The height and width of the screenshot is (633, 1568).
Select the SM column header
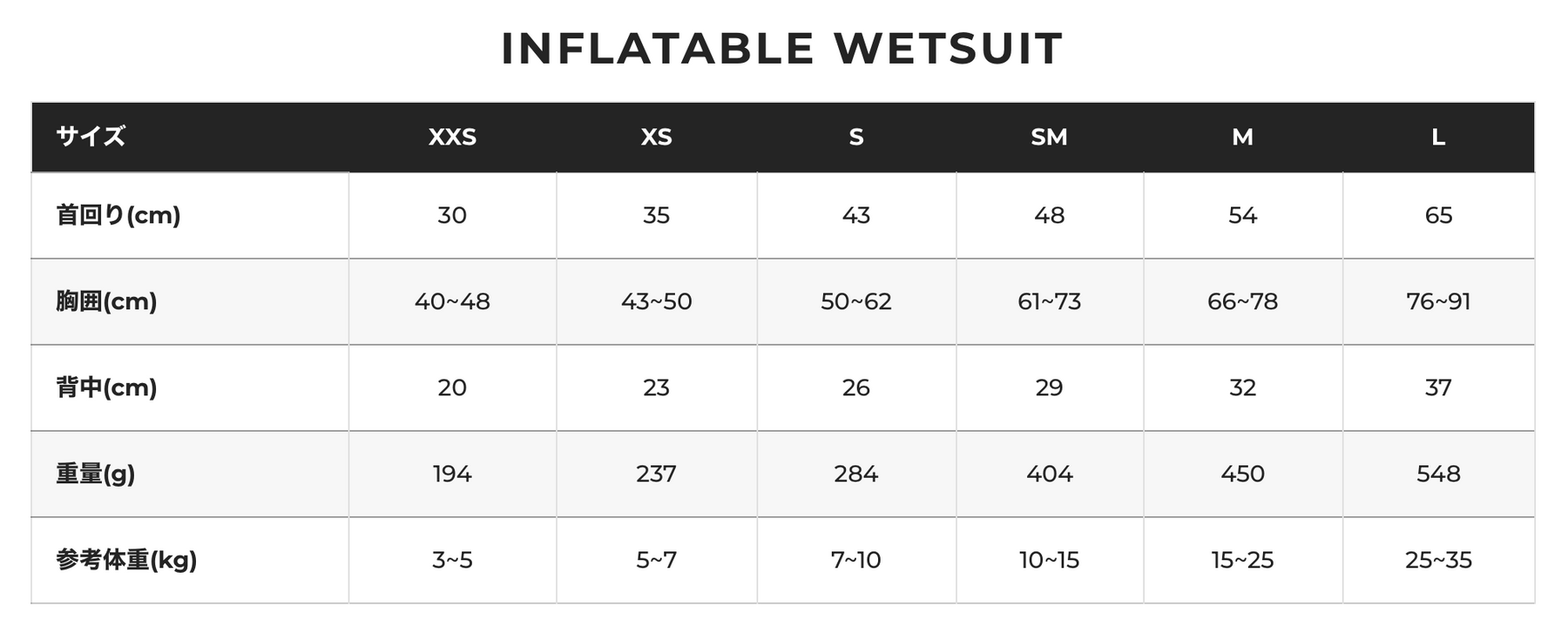(1049, 137)
